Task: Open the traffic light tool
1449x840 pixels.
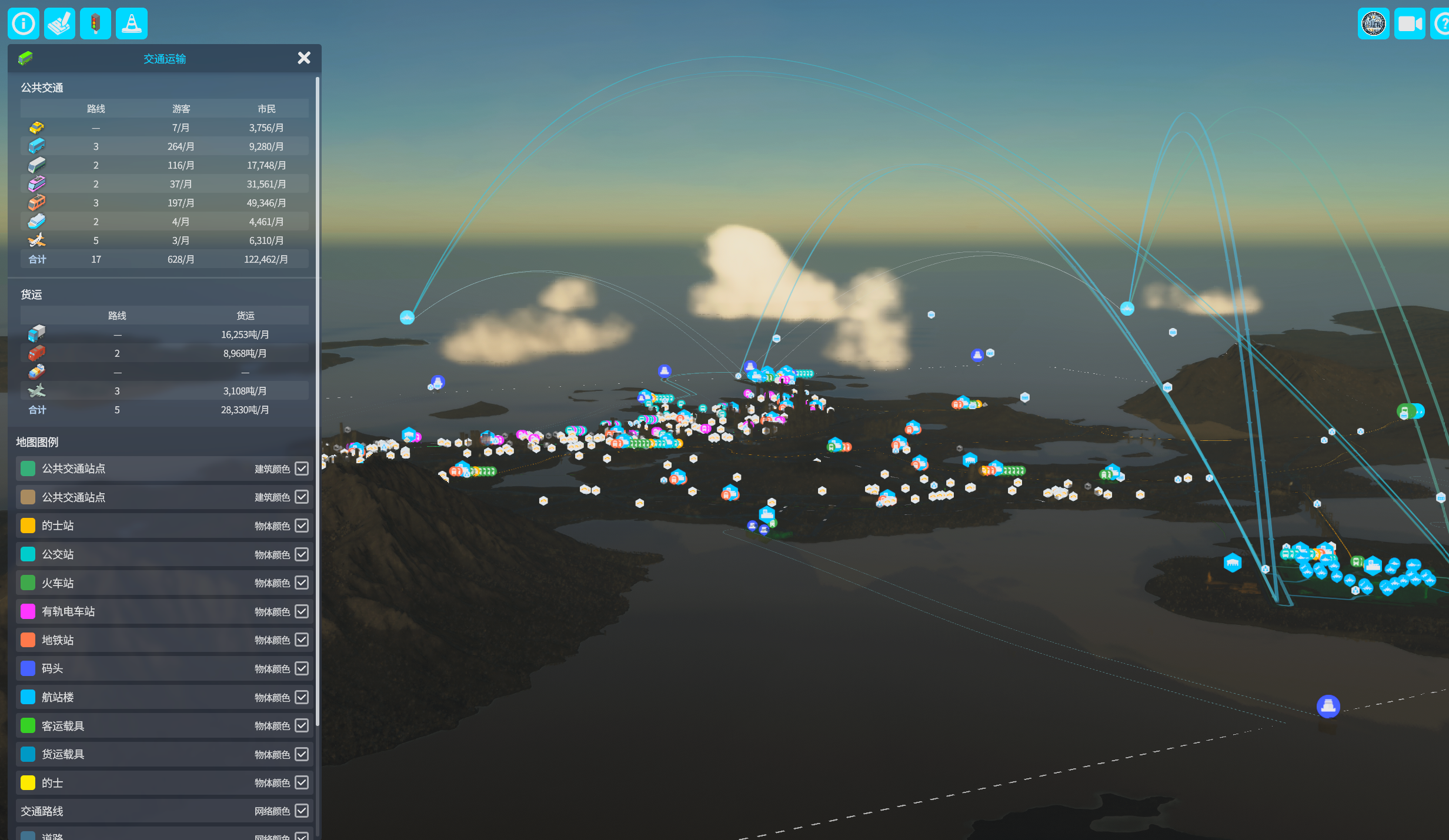Action: tap(95, 24)
